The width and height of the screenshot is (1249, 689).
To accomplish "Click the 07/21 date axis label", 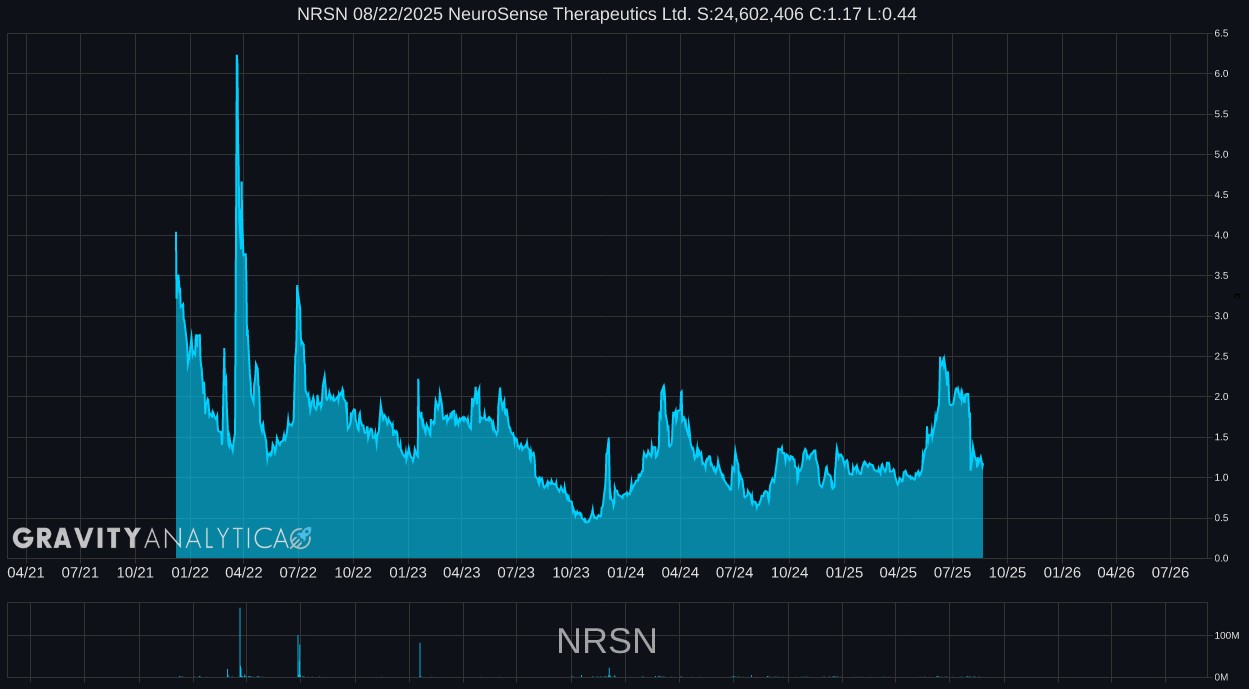I will [80, 572].
